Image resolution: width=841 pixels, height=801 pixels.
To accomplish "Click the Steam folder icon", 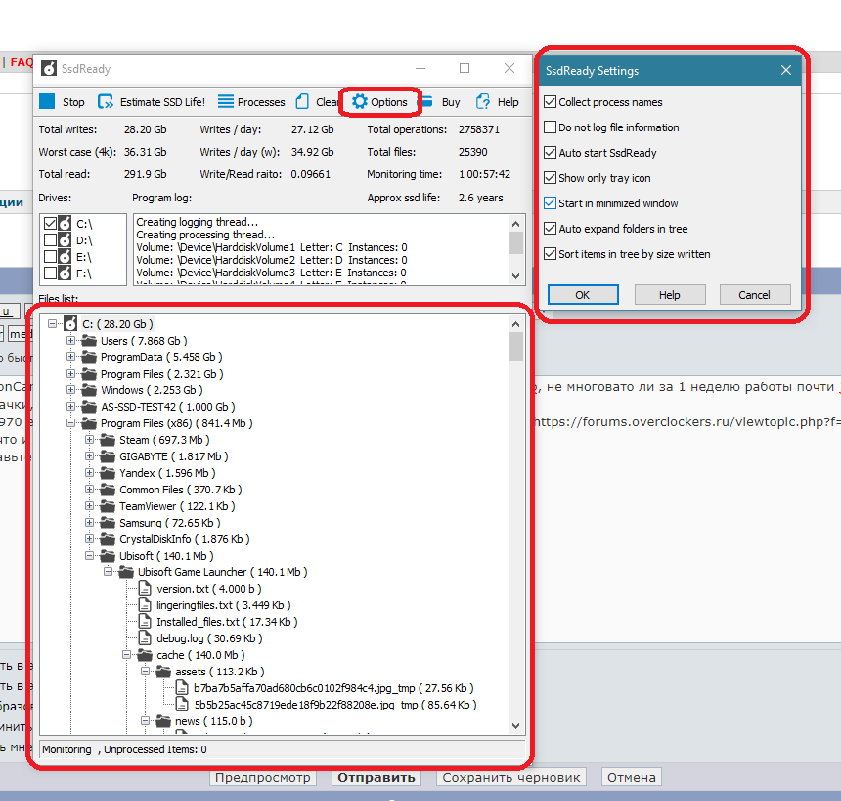I will (107, 440).
